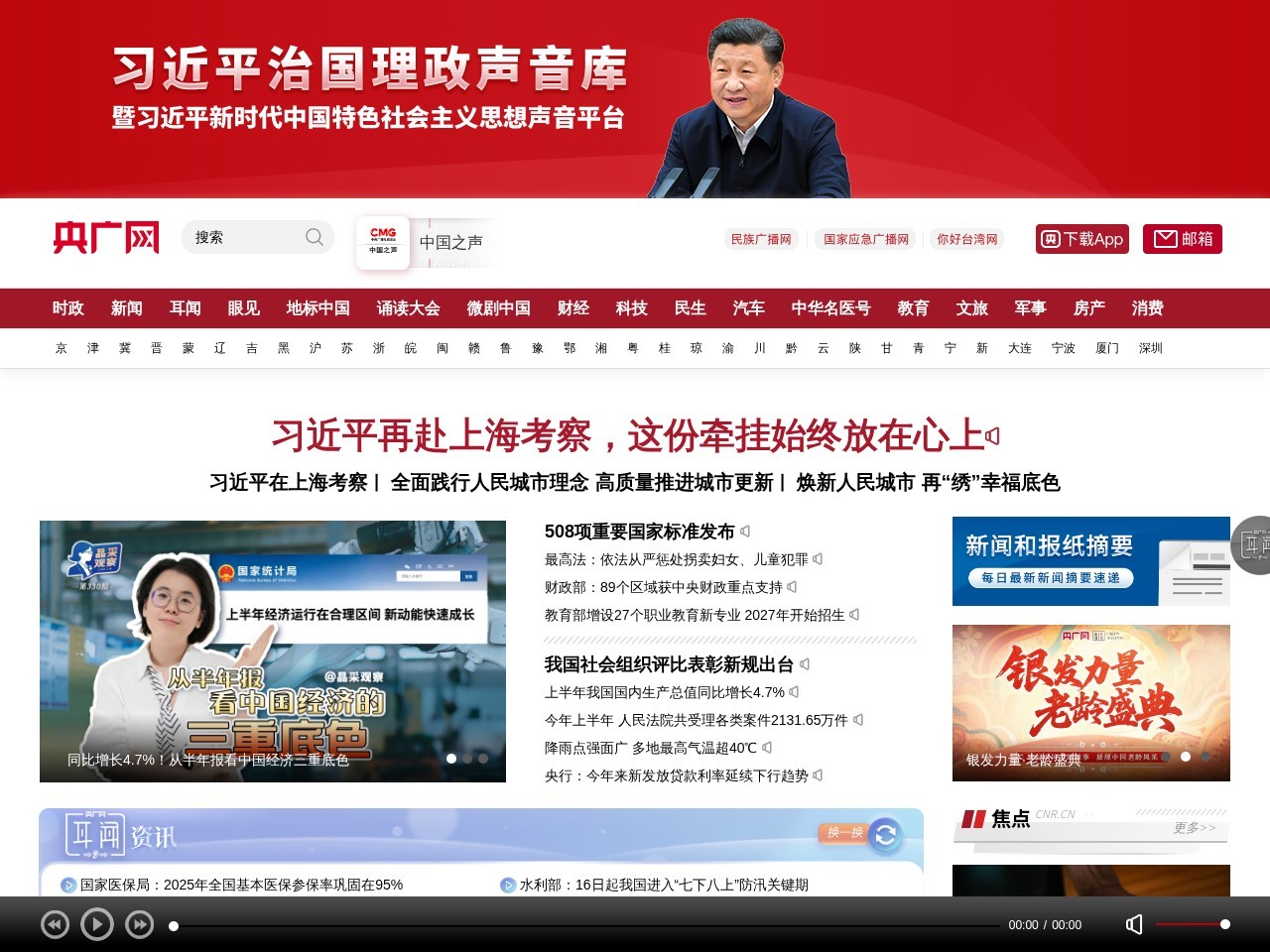Open 银发力量 老龄盛典 banner image
Image resolution: width=1270 pixels, height=952 pixels.
(x=1091, y=703)
